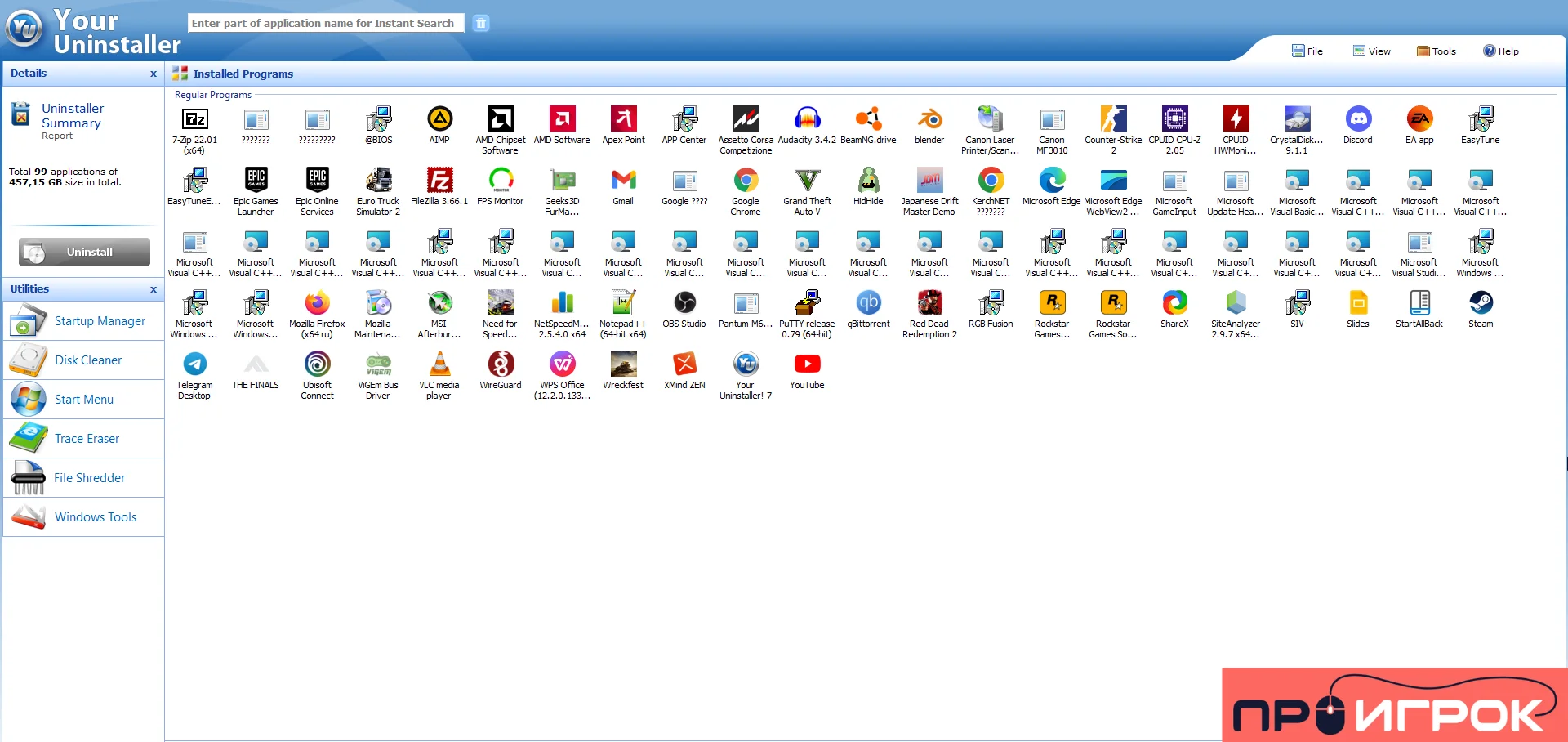Screen dimensions: 1568x742
Task: Click the AMD Chipset Software icon
Action: coord(501,119)
